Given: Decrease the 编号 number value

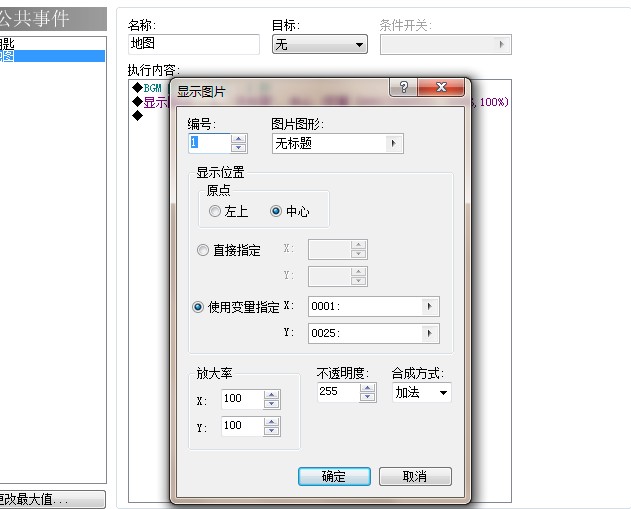Looking at the screenshot, I should click(239, 148).
